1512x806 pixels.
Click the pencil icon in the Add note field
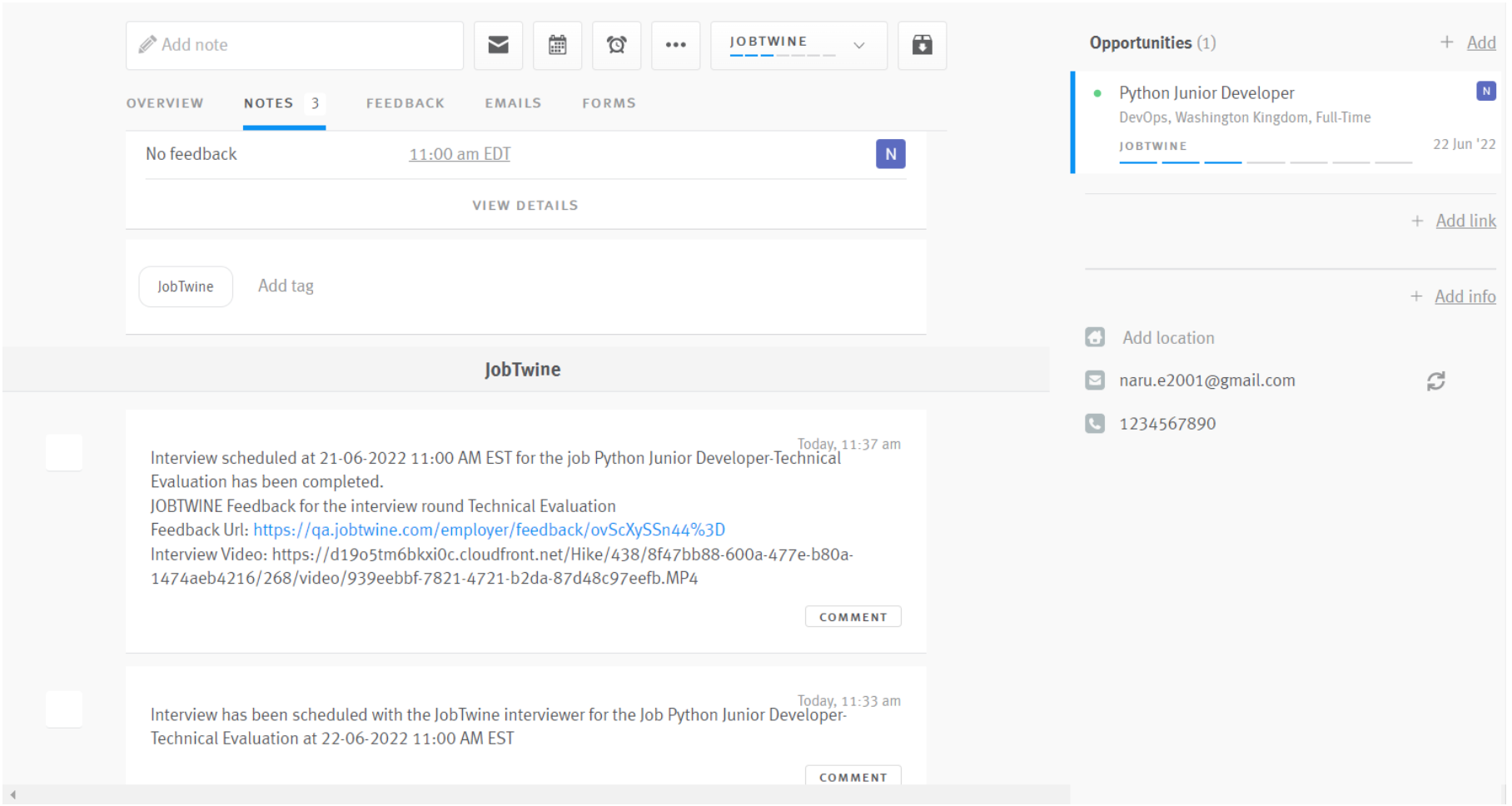148,44
